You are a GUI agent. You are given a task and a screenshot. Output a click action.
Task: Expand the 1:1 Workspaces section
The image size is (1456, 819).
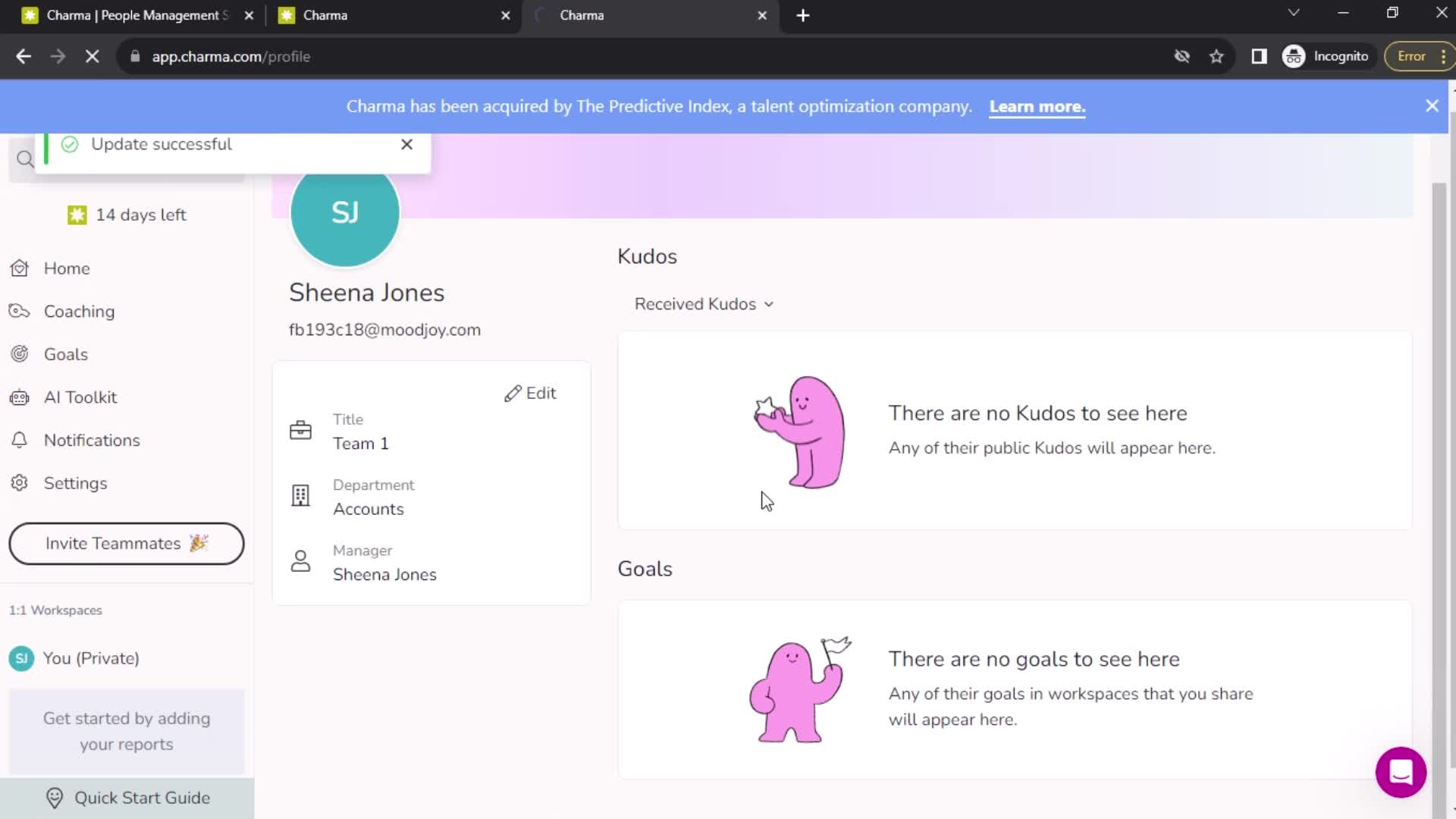[55, 609]
